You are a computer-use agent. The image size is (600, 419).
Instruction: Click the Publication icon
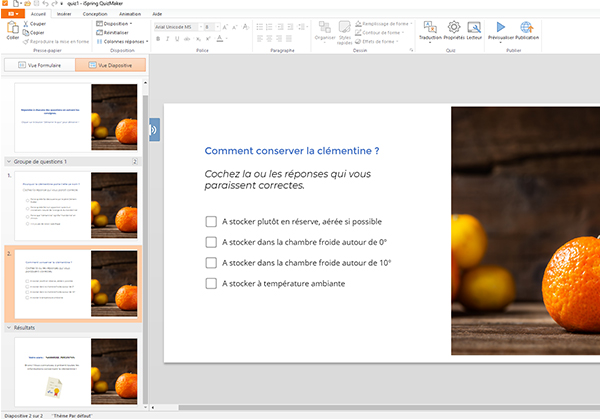(527, 29)
